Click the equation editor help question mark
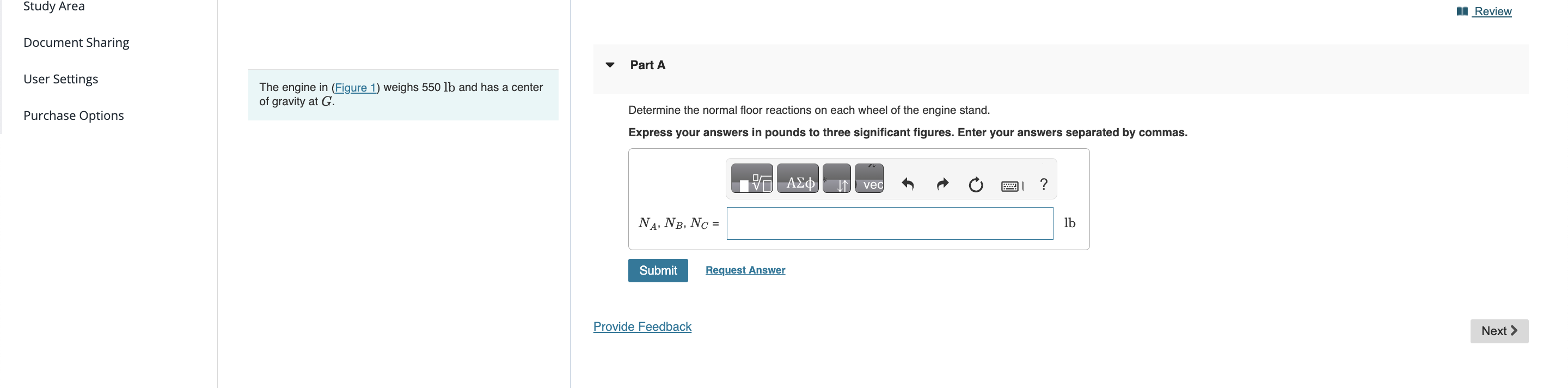 point(1045,185)
